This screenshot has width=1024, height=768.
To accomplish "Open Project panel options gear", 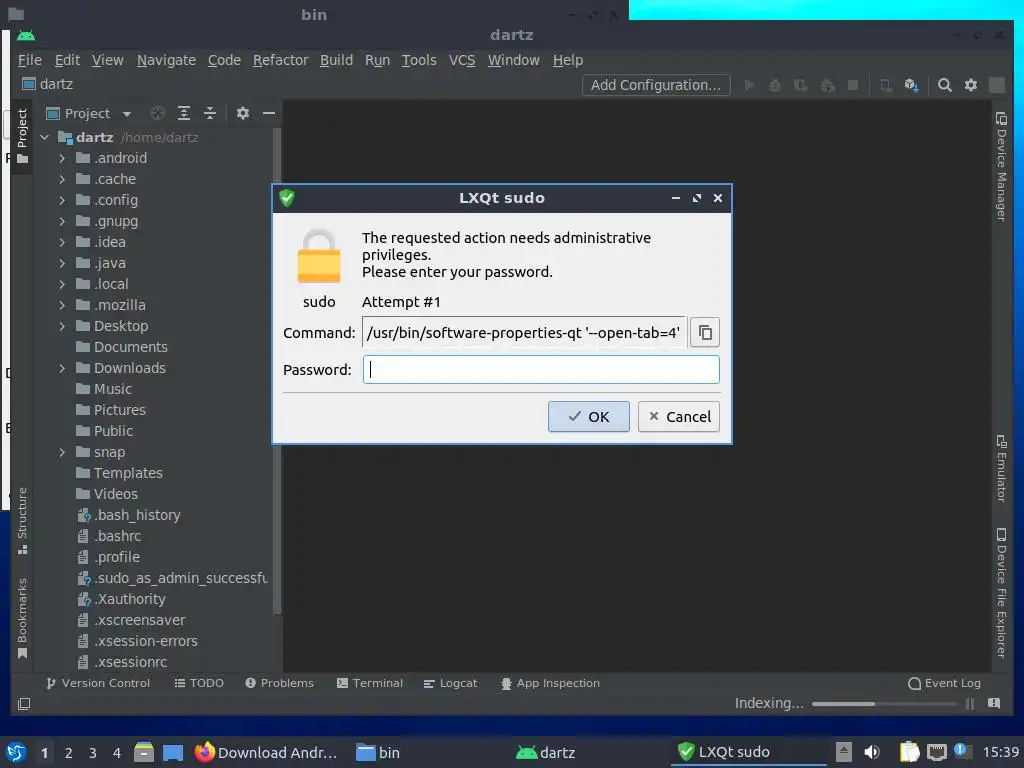I will click(x=243, y=113).
